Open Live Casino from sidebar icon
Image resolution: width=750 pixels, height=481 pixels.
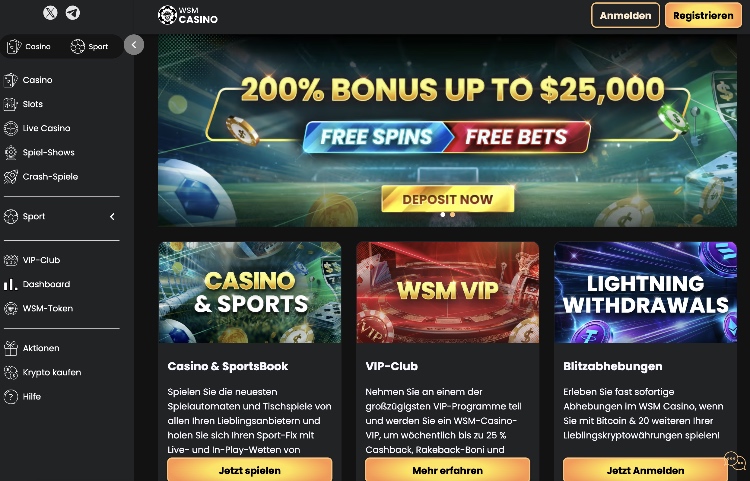pyautogui.click(x=11, y=128)
